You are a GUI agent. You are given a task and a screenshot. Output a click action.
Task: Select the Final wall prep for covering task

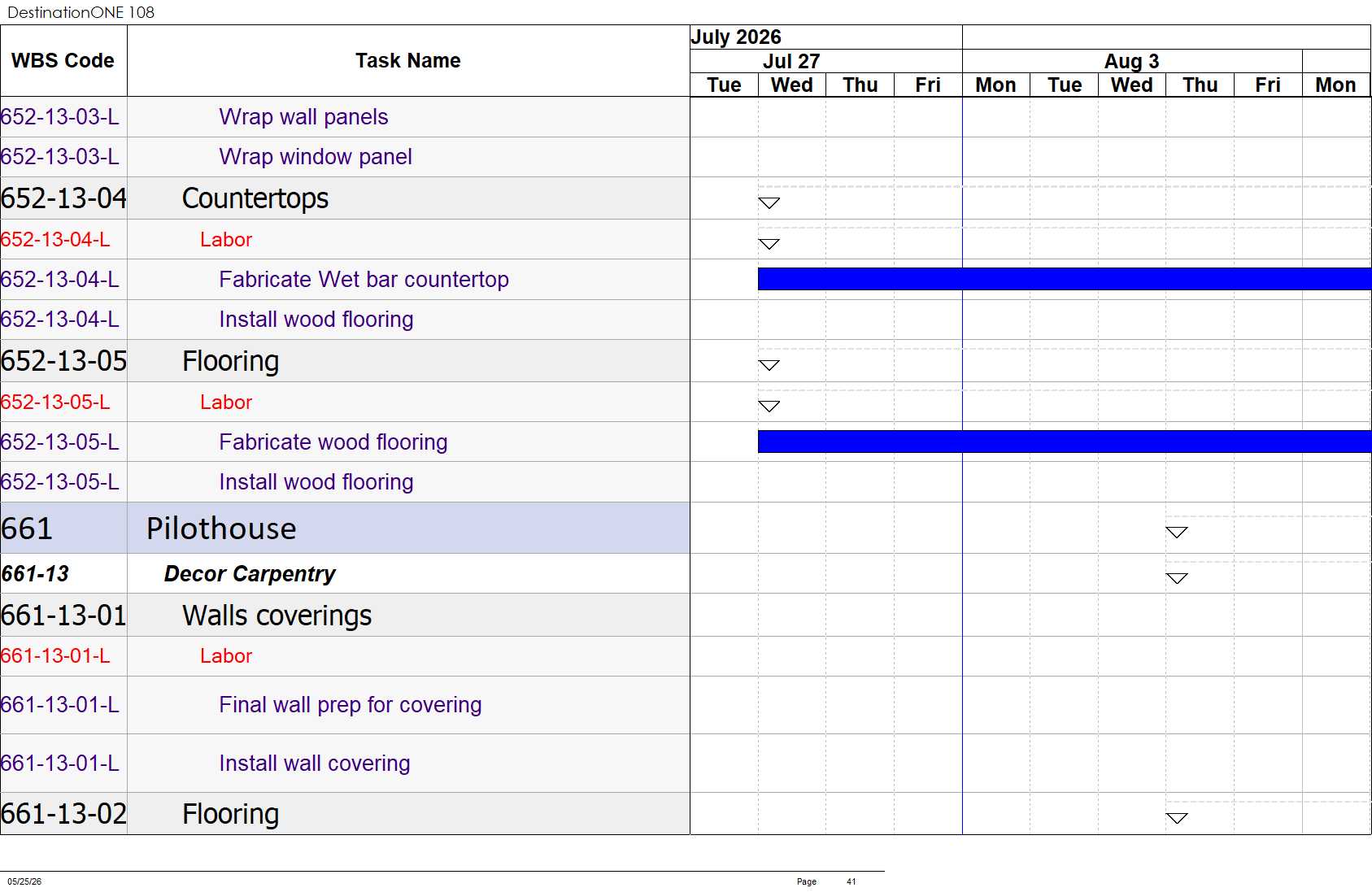tap(351, 705)
